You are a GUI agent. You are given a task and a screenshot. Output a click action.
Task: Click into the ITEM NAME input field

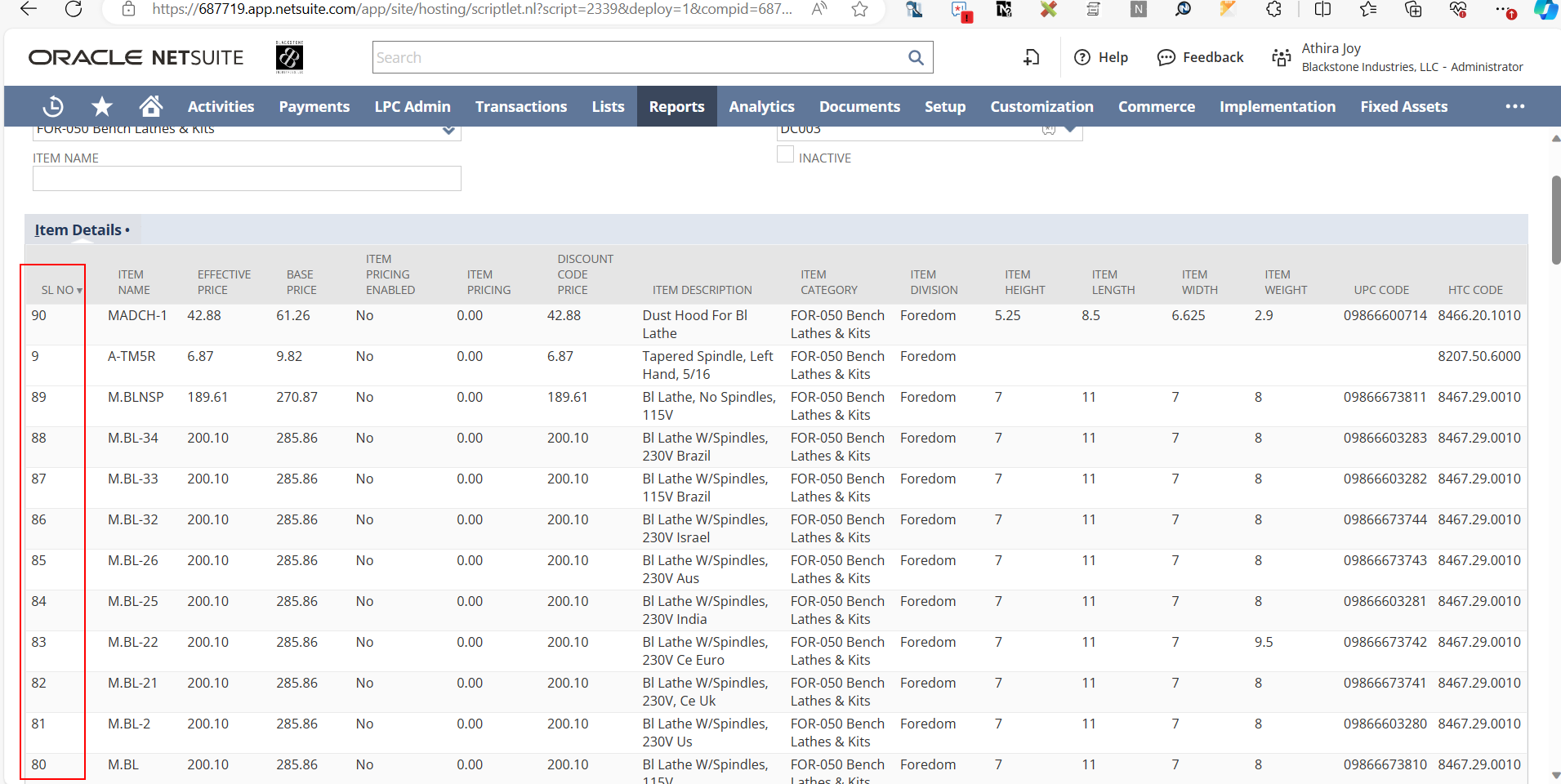click(x=247, y=179)
